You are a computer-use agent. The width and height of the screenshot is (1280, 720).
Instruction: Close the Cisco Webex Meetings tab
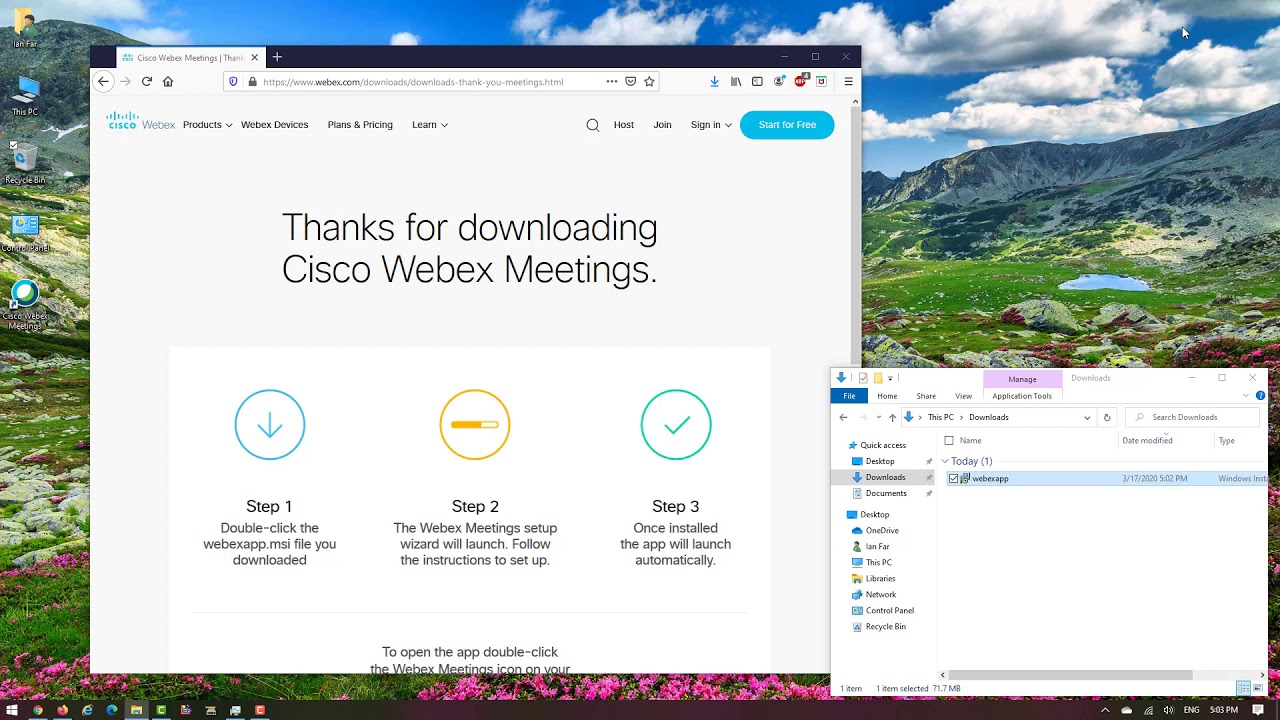point(254,57)
